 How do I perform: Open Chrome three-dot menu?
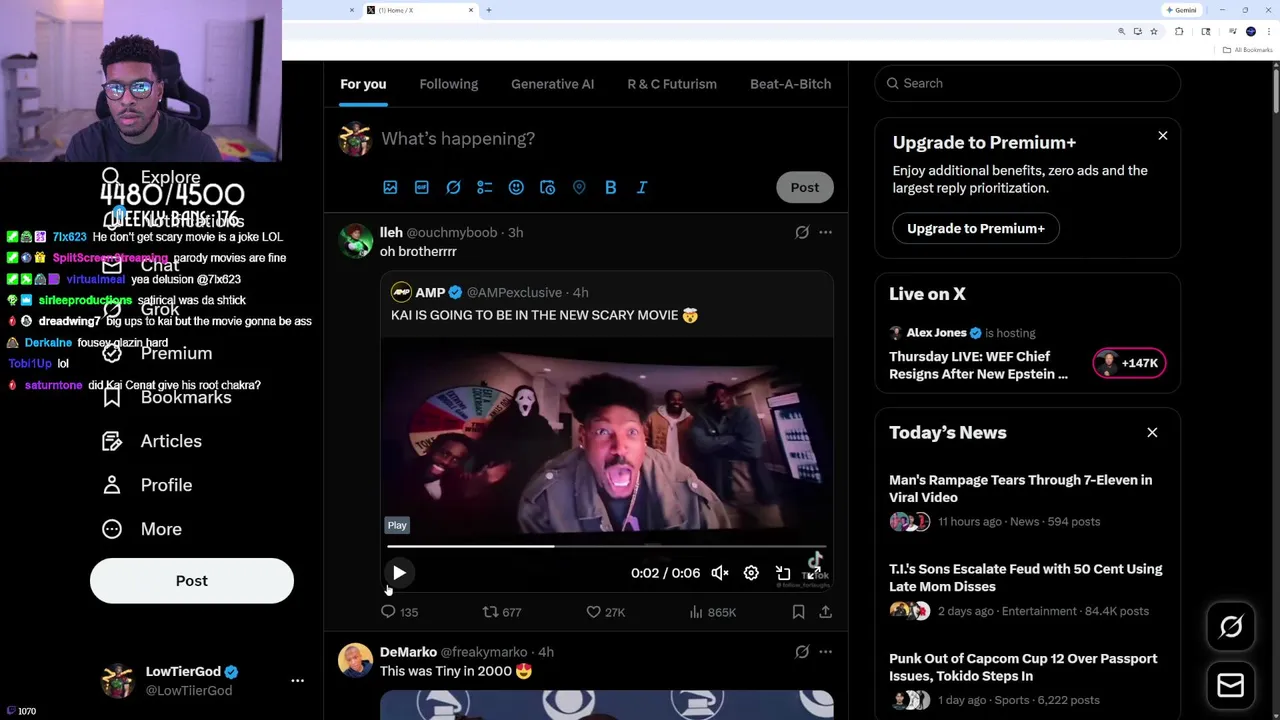1269,32
